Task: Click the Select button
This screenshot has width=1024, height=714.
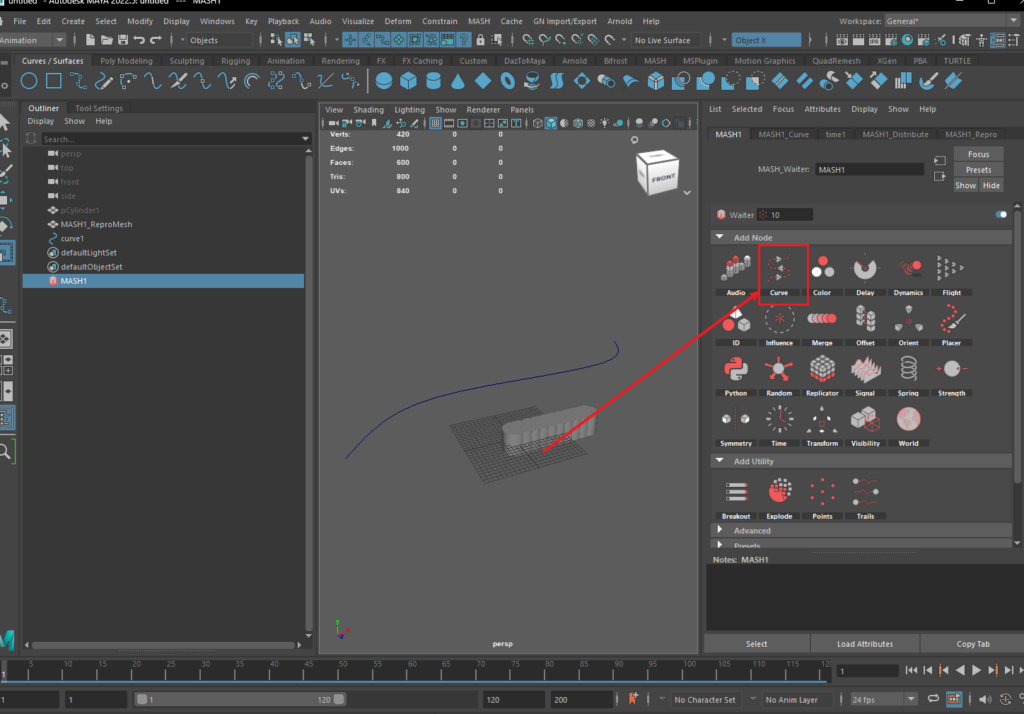Action: click(x=756, y=643)
